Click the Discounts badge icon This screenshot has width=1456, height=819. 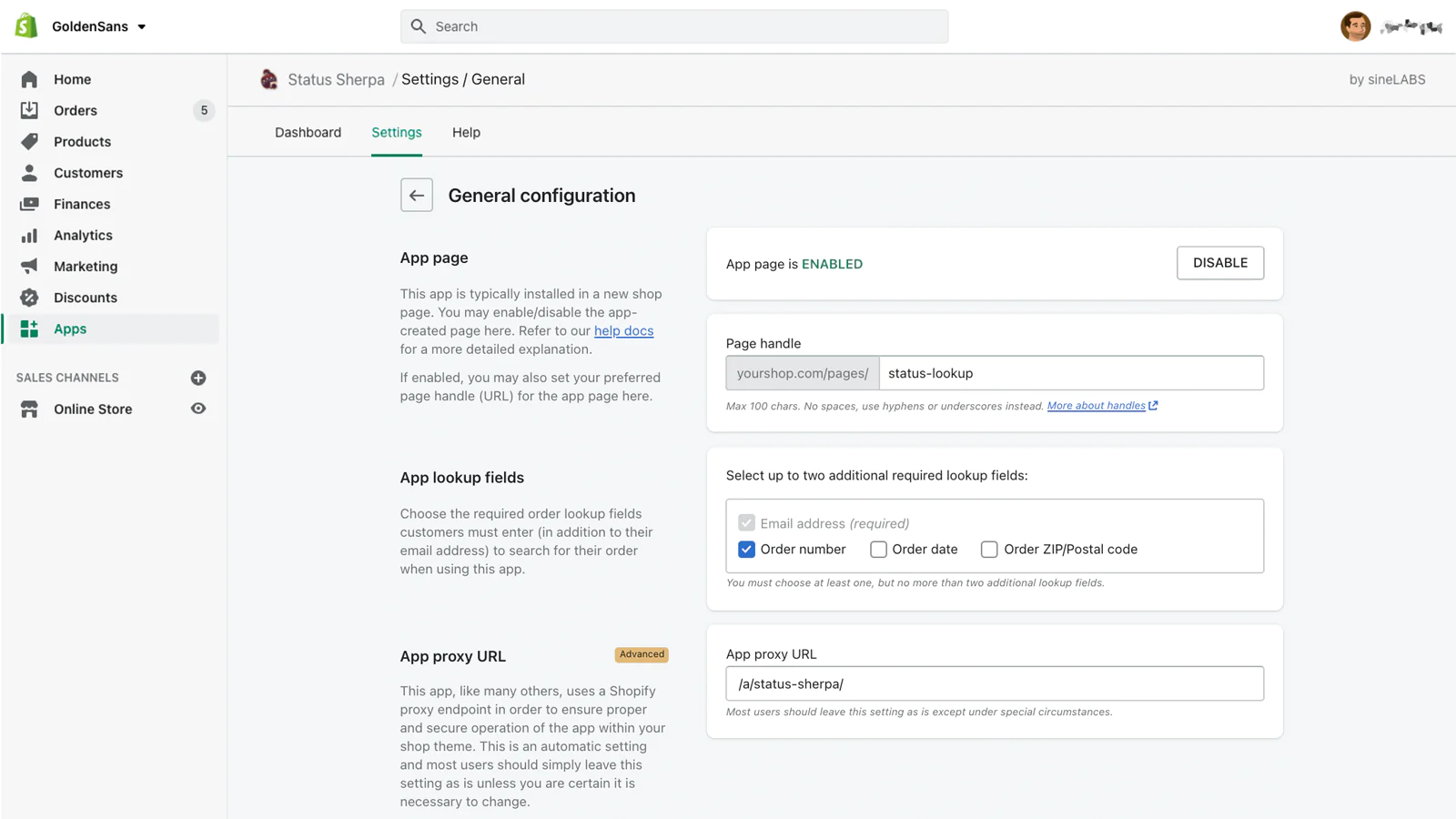click(29, 298)
